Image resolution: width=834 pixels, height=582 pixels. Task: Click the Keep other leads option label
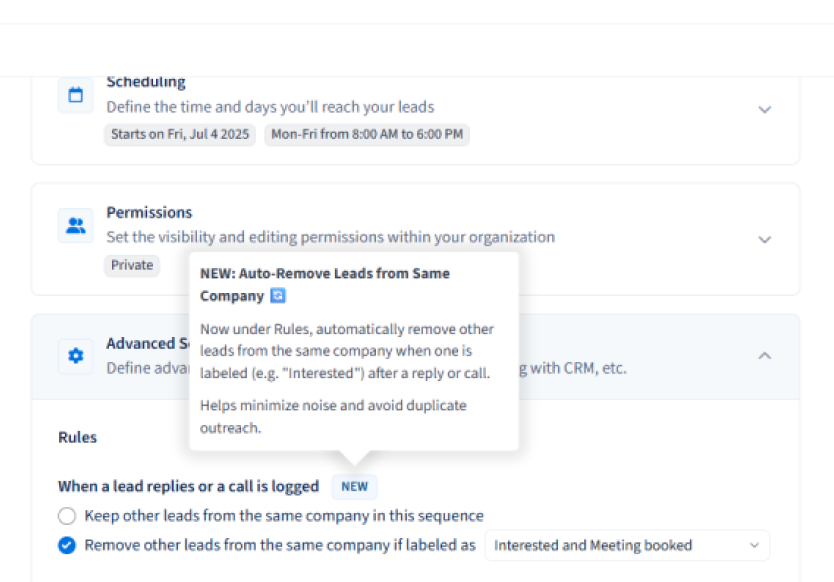point(284,516)
